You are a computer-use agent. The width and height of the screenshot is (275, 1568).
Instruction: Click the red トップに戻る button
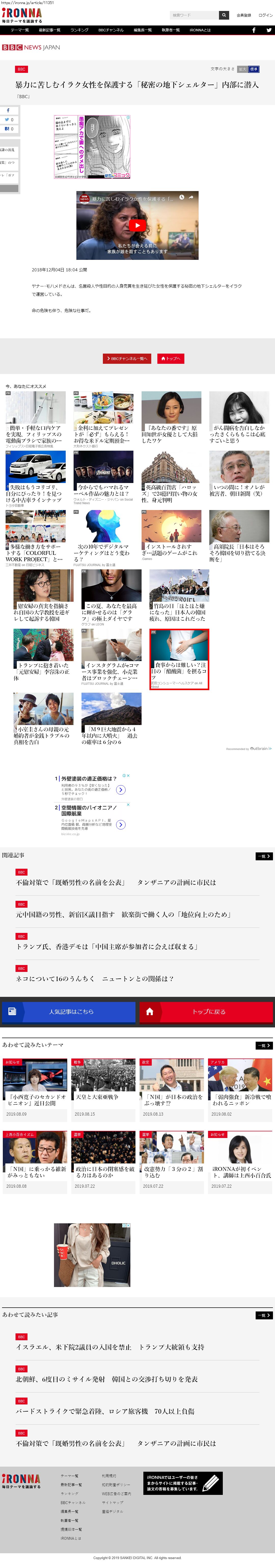click(x=206, y=1012)
